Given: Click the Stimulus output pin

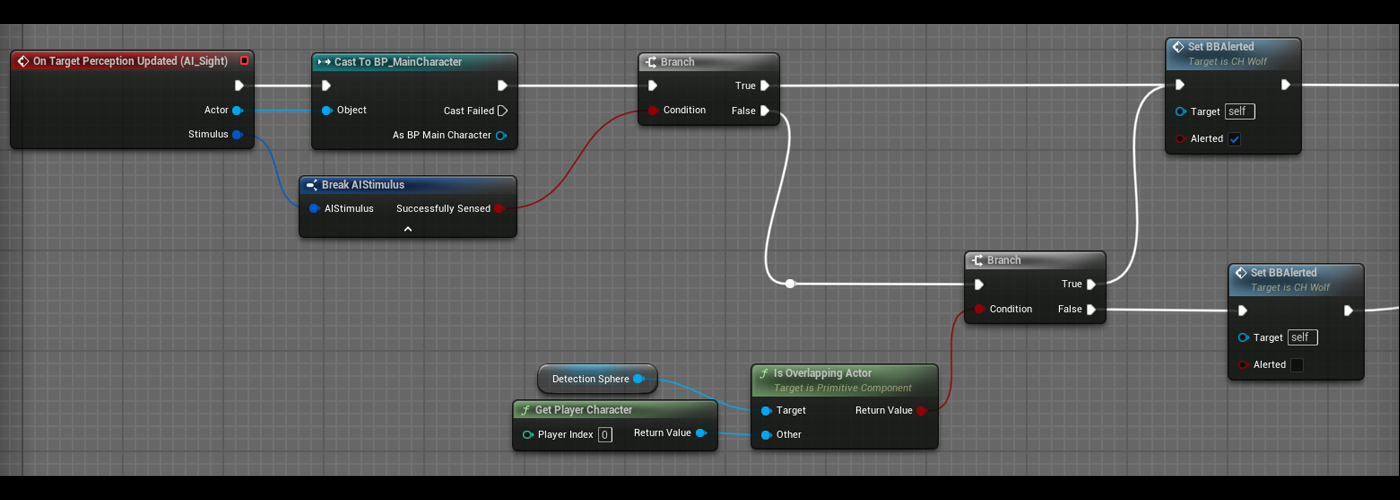Looking at the screenshot, I should (237, 134).
